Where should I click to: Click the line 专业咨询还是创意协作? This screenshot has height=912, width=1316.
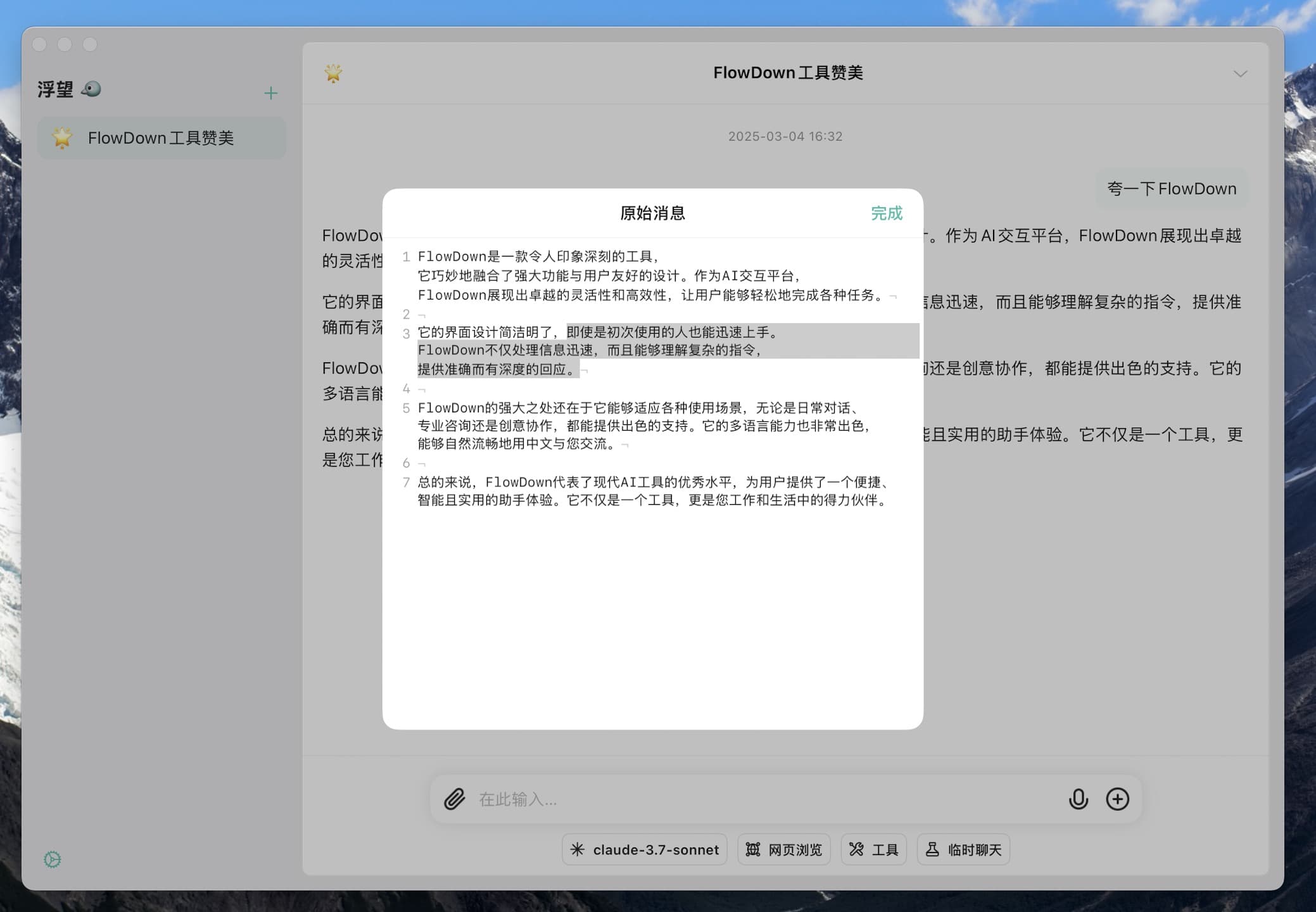(643, 426)
